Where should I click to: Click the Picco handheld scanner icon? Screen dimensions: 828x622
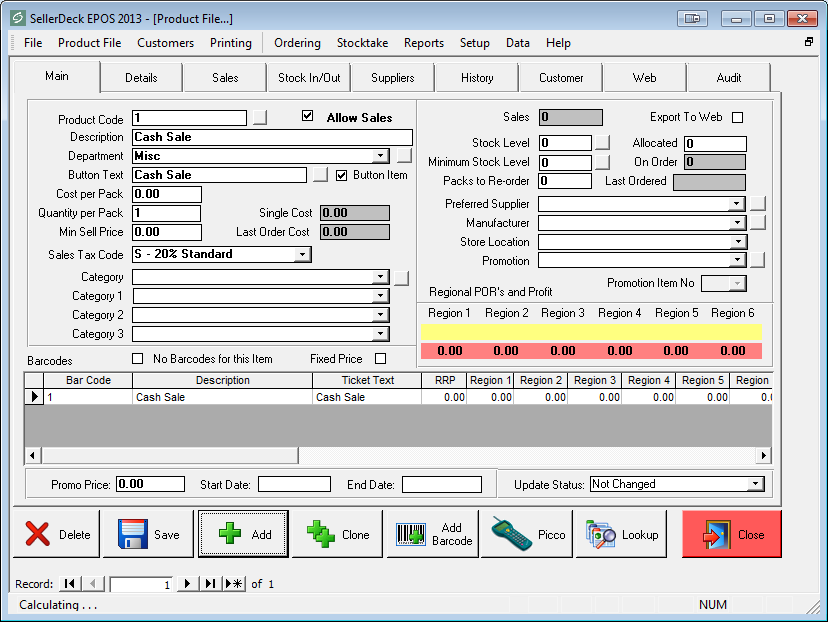511,534
